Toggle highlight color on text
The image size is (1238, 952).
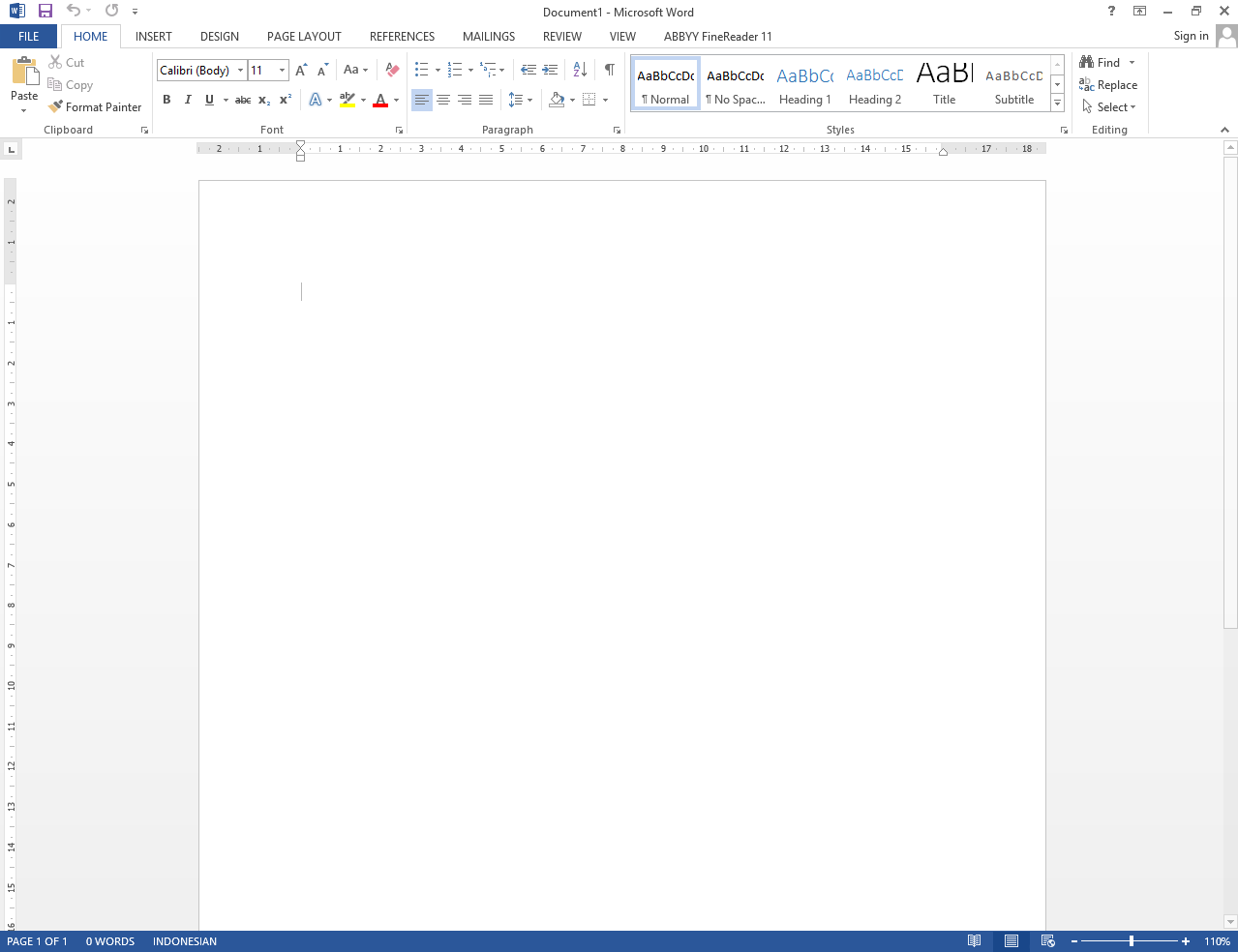[347, 100]
